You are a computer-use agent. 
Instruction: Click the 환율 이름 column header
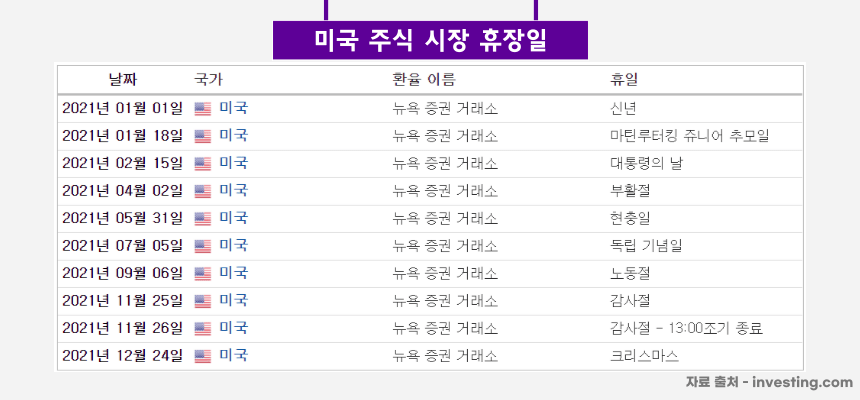coord(424,80)
